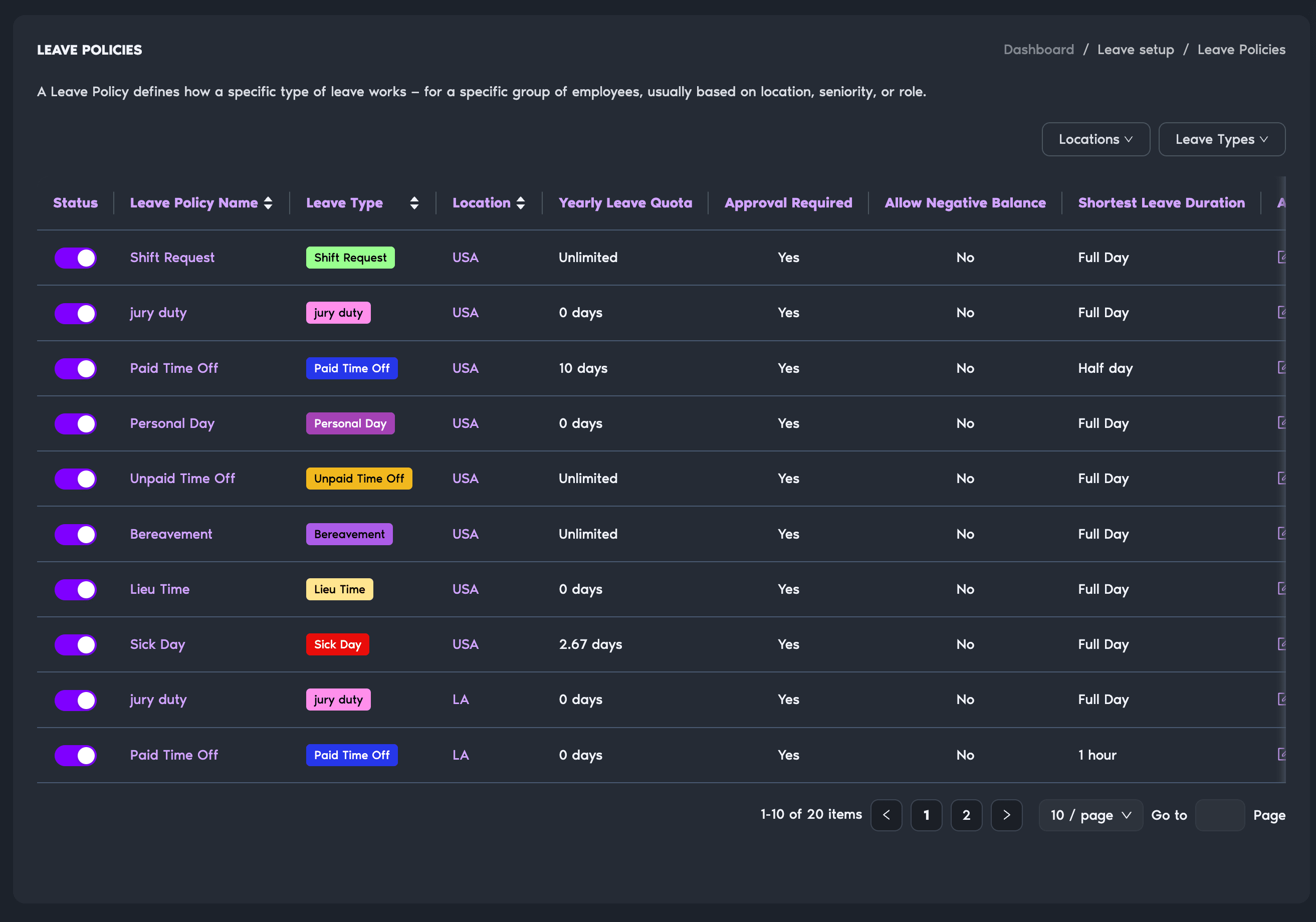Open the Sick Day policy name link
The width and height of the screenshot is (1316, 922).
[x=158, y=645]
